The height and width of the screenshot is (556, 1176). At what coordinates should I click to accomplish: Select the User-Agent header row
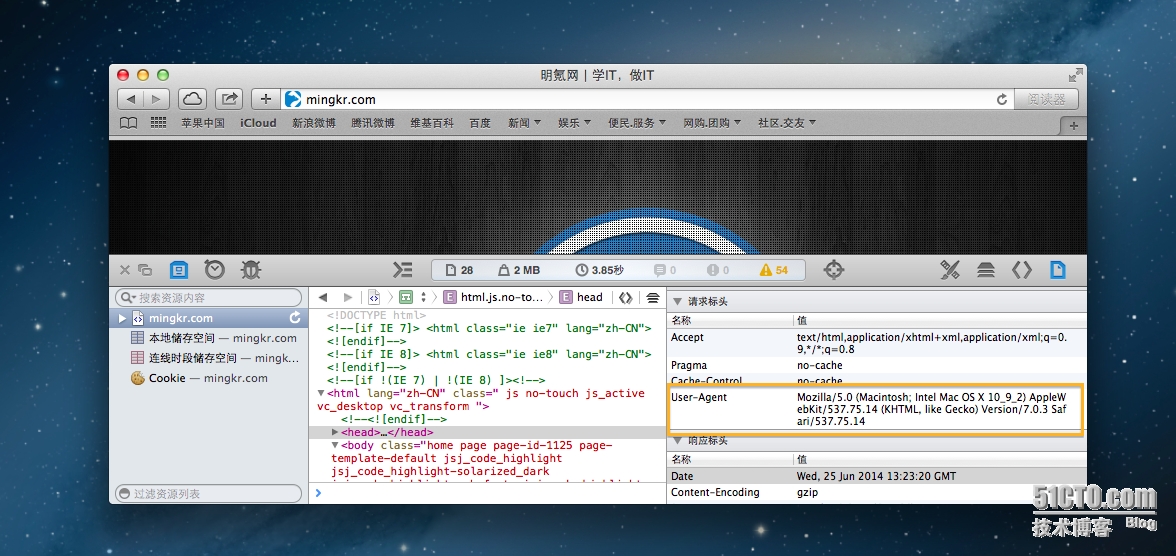point(875,409)
